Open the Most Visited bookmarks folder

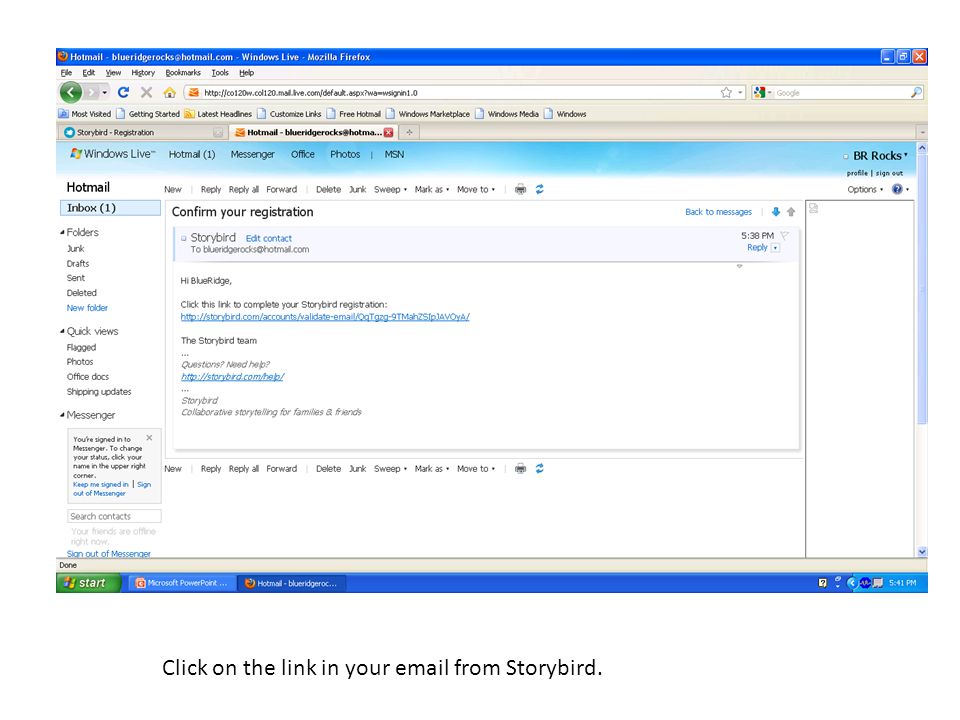click(85, 114)
